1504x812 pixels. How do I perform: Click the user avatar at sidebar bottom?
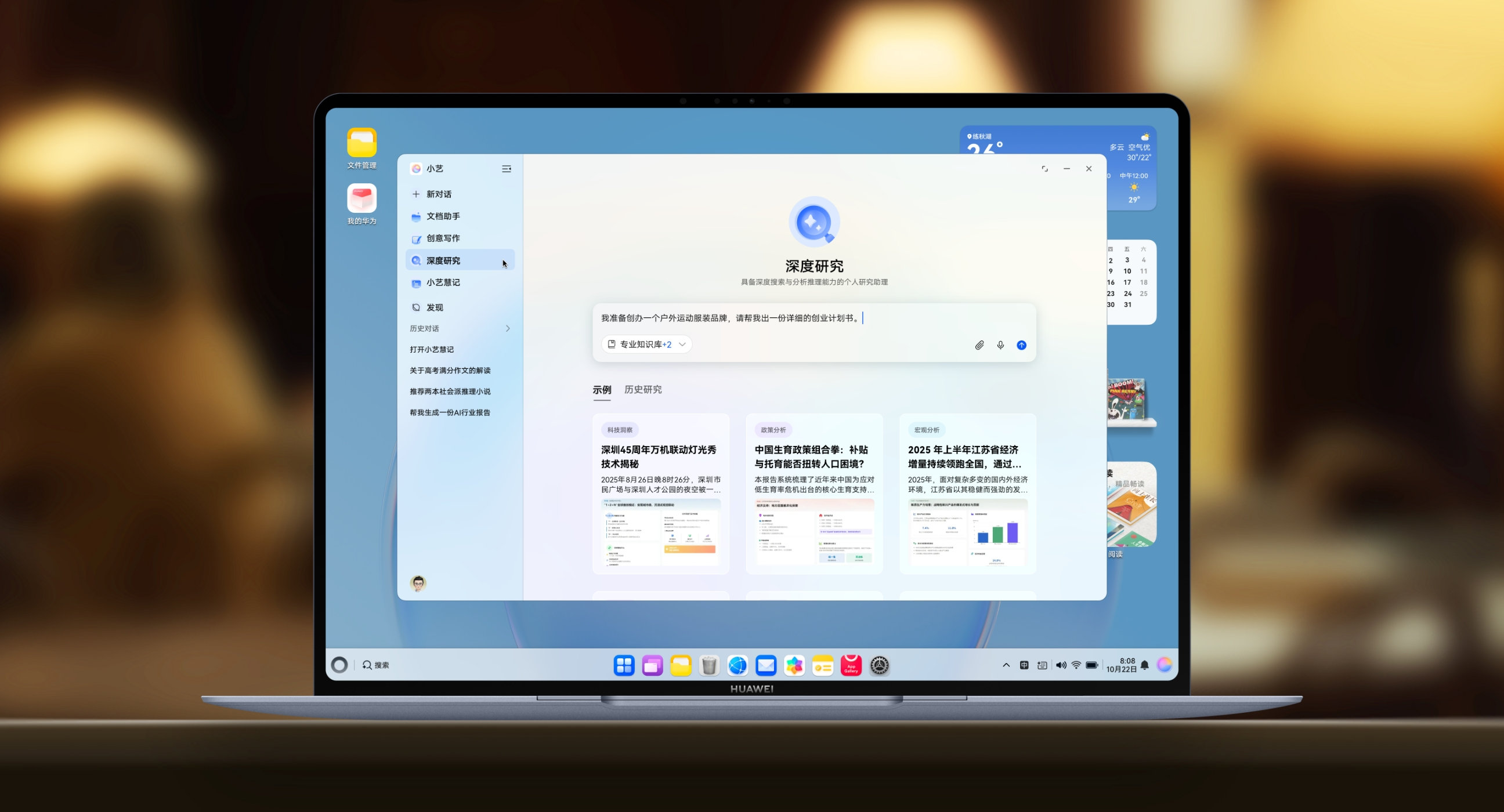click(418, 582)
